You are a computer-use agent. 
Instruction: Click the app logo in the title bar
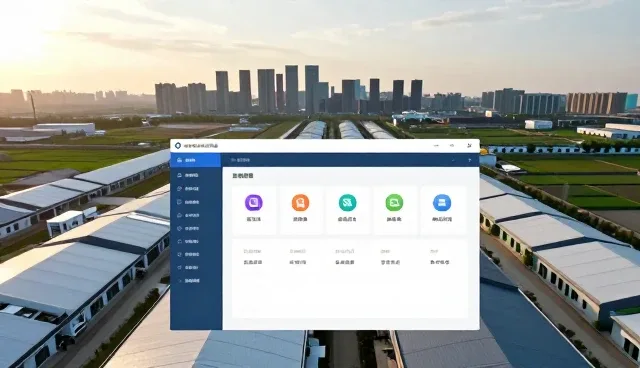coord(178,146)
